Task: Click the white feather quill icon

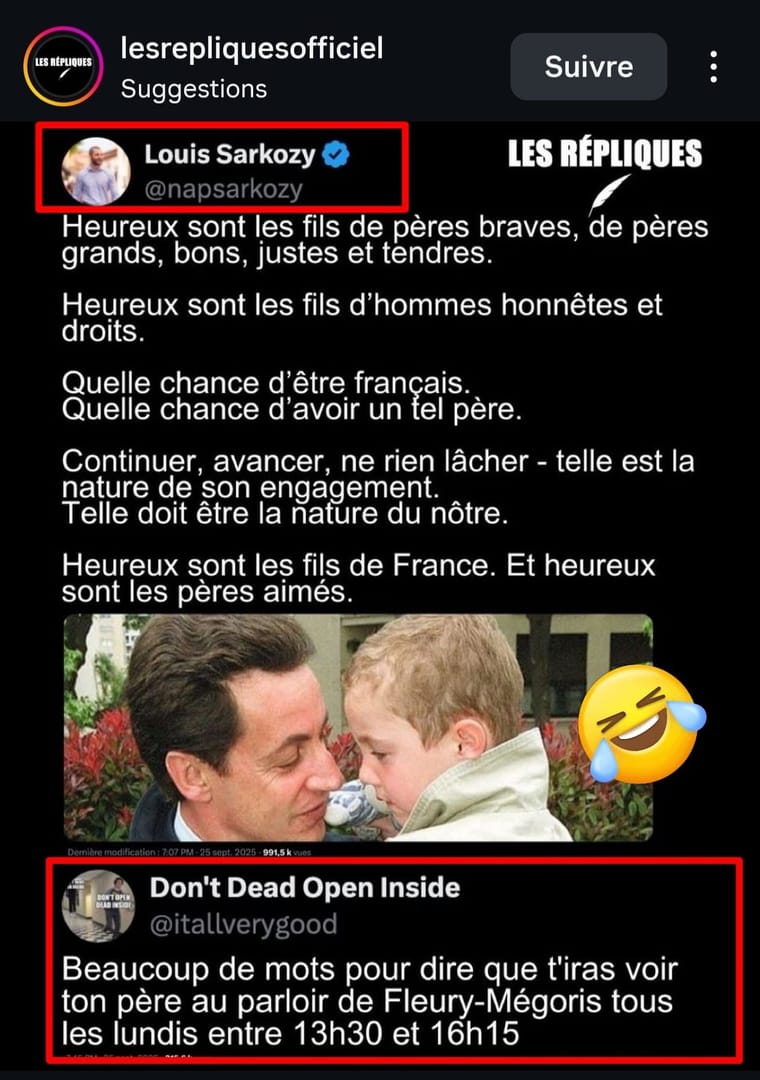Action: pos(610,195)
